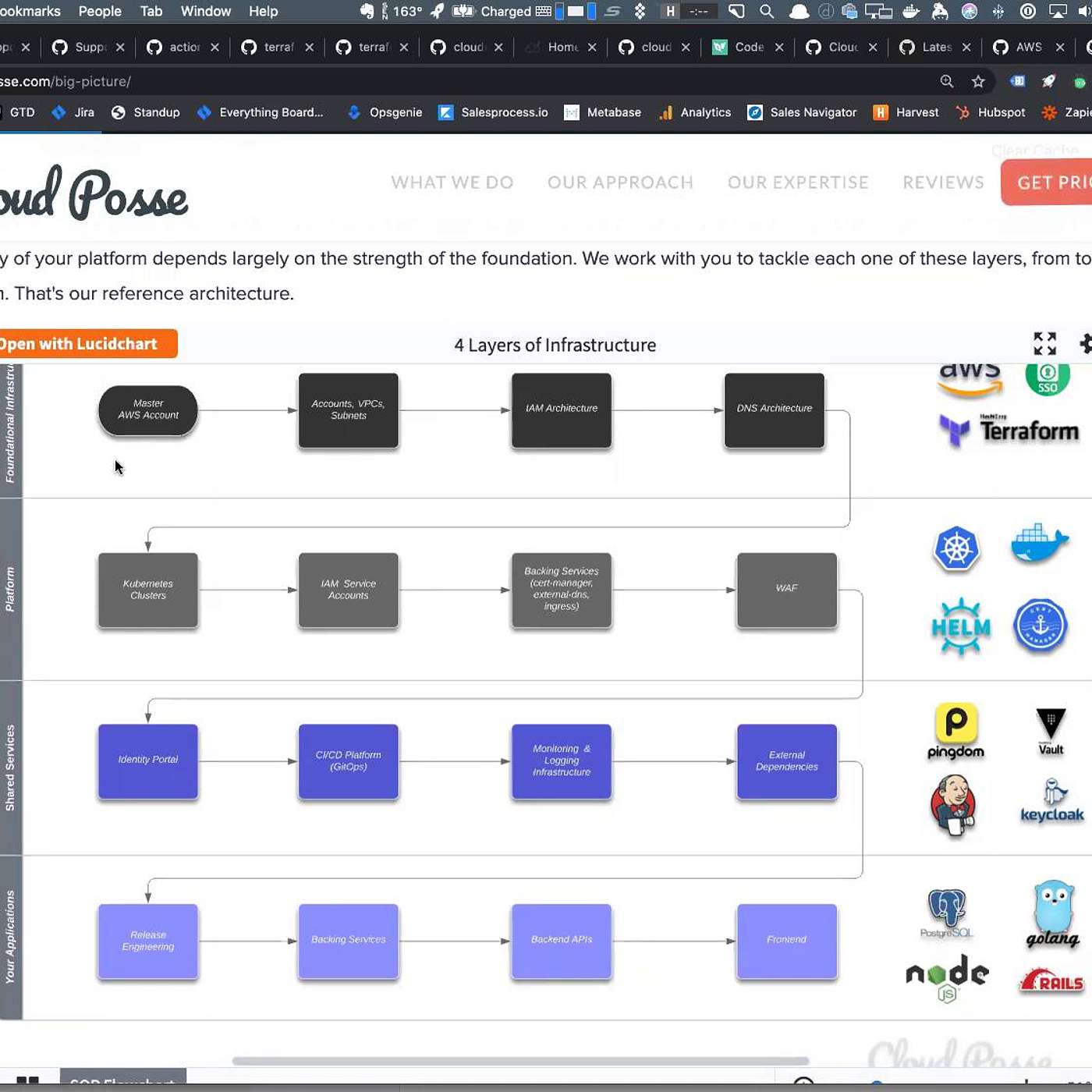Image resolution: width=1092 pixels, height=1092 pixels.
Task: Open the Bluetooth menu bar icon
Action: [x=998, y=11]
